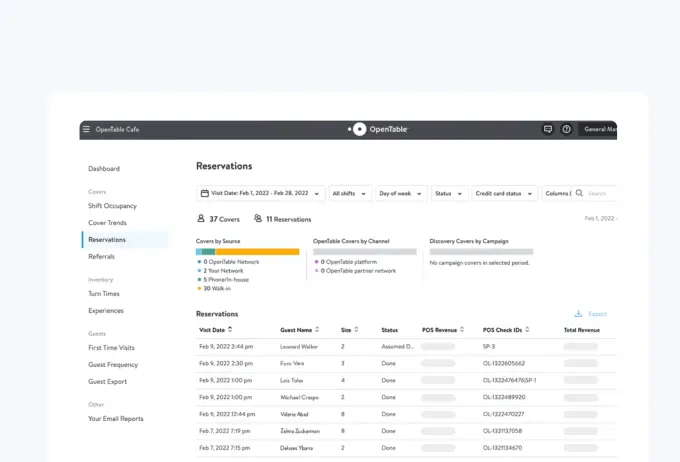This screenshot has width=680, height=462.
Task: Click the calendar icon in Visit Date filter
Action: (205, 193)
